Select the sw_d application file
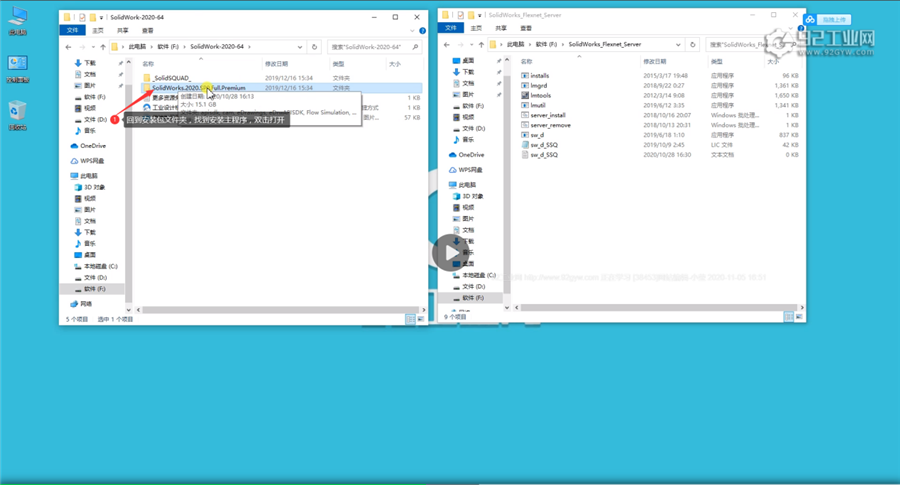The height and width of the screenshot is (485, 900). (x=532, y=135)
